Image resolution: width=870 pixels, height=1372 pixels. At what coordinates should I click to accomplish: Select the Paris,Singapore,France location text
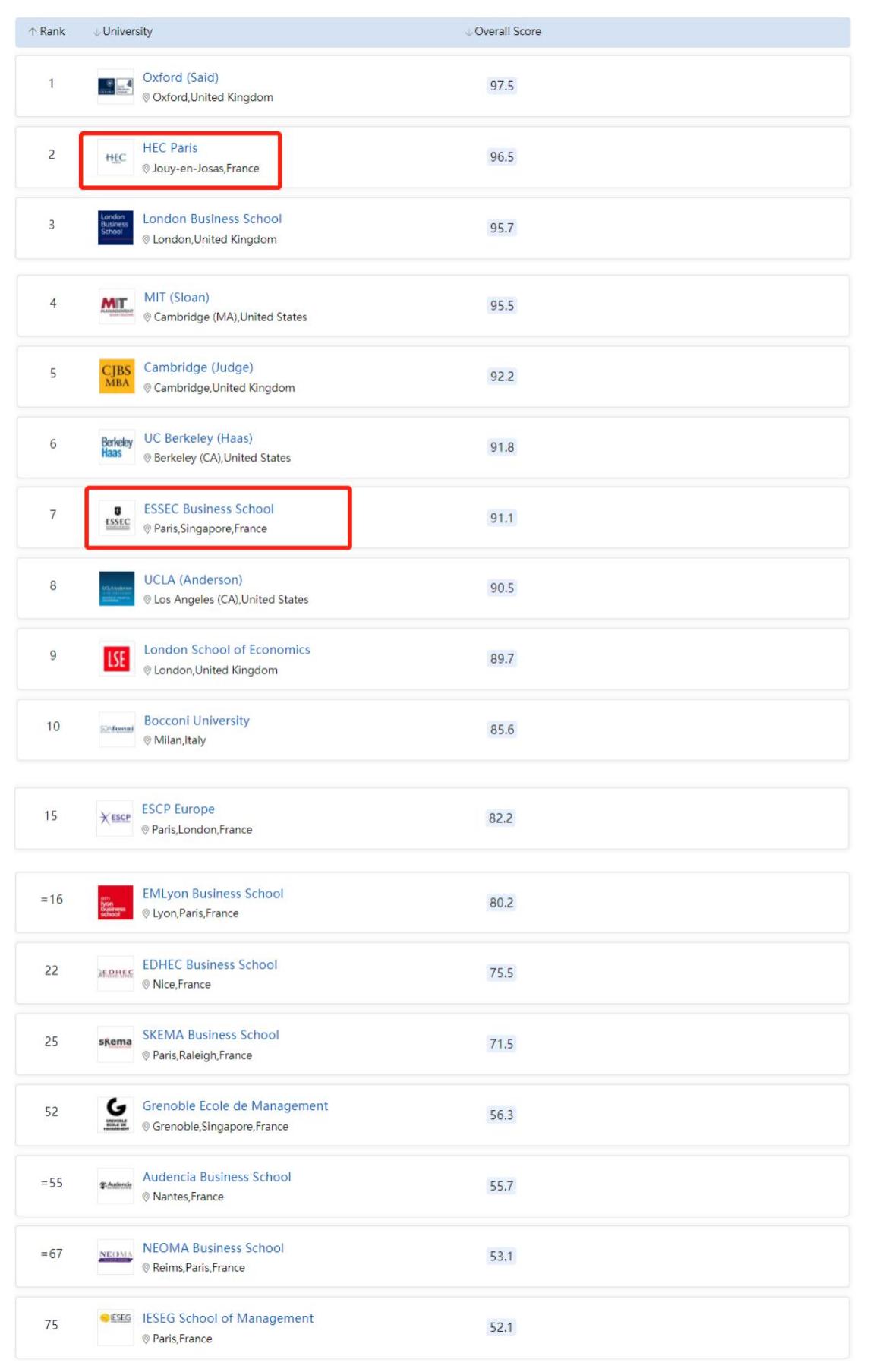(x=210, y=528)
